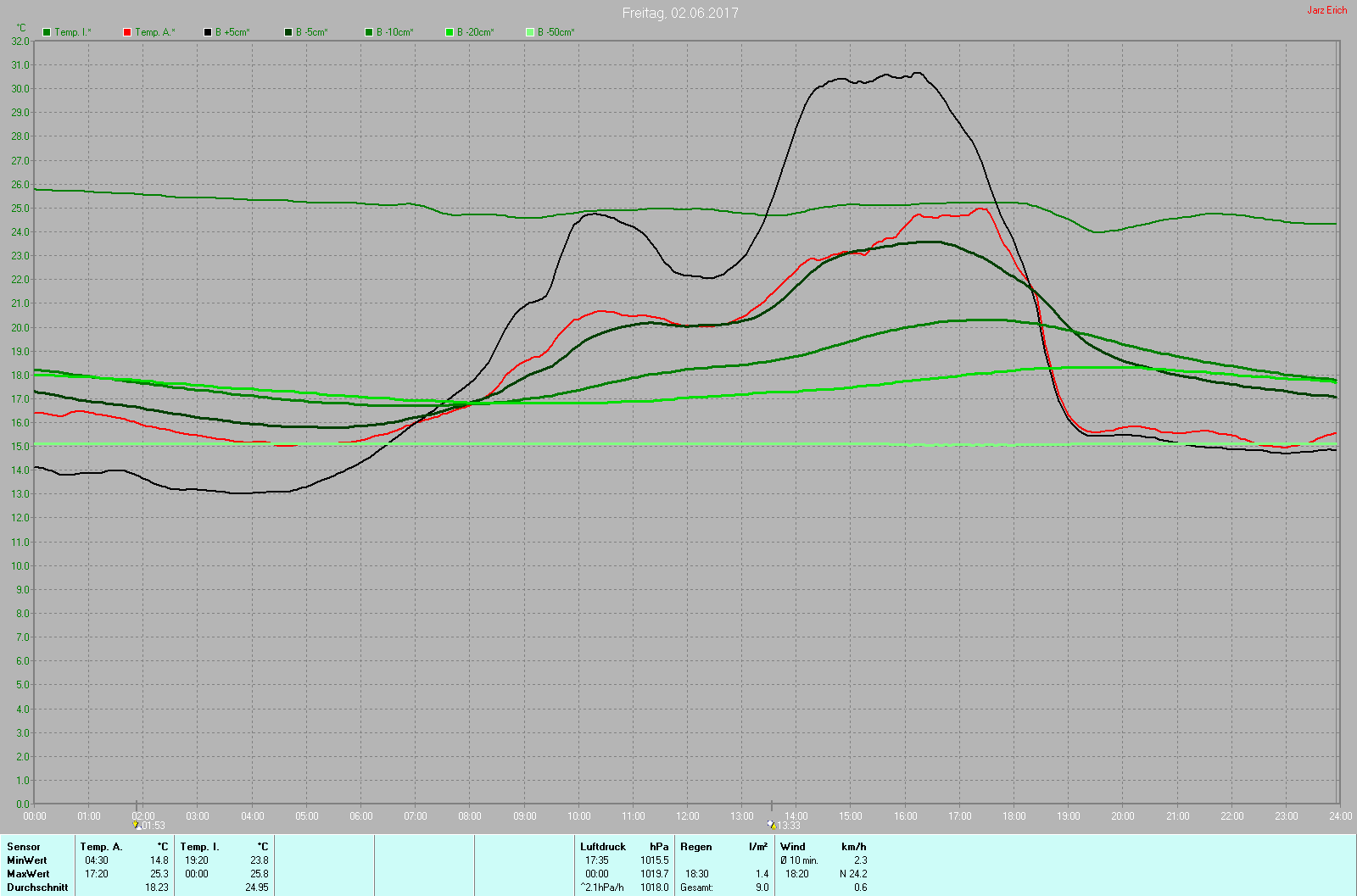Click the '18:20' time in the Wind column
Viewport: 1357px width, 896px height.
pyautogui.click(x=797, y=874)
